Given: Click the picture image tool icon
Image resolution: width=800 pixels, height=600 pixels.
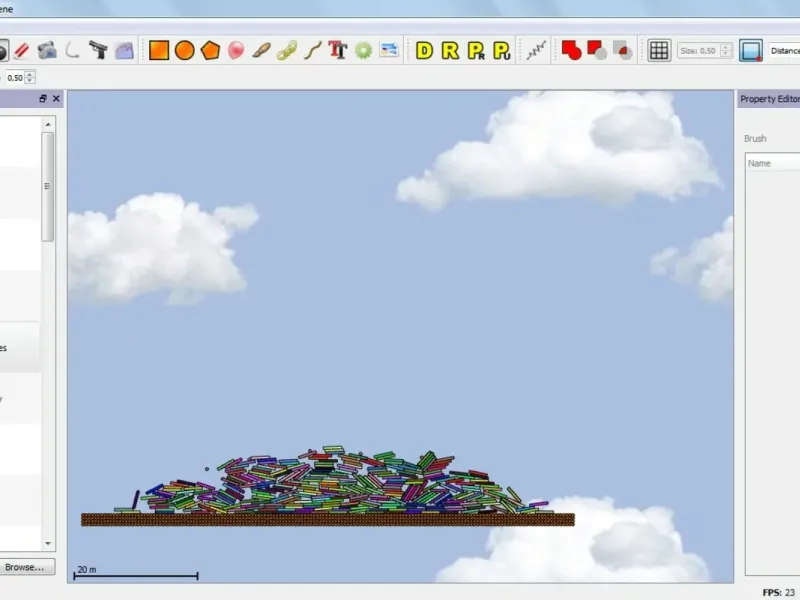Looking at the screenshot, I should point(389,50).
